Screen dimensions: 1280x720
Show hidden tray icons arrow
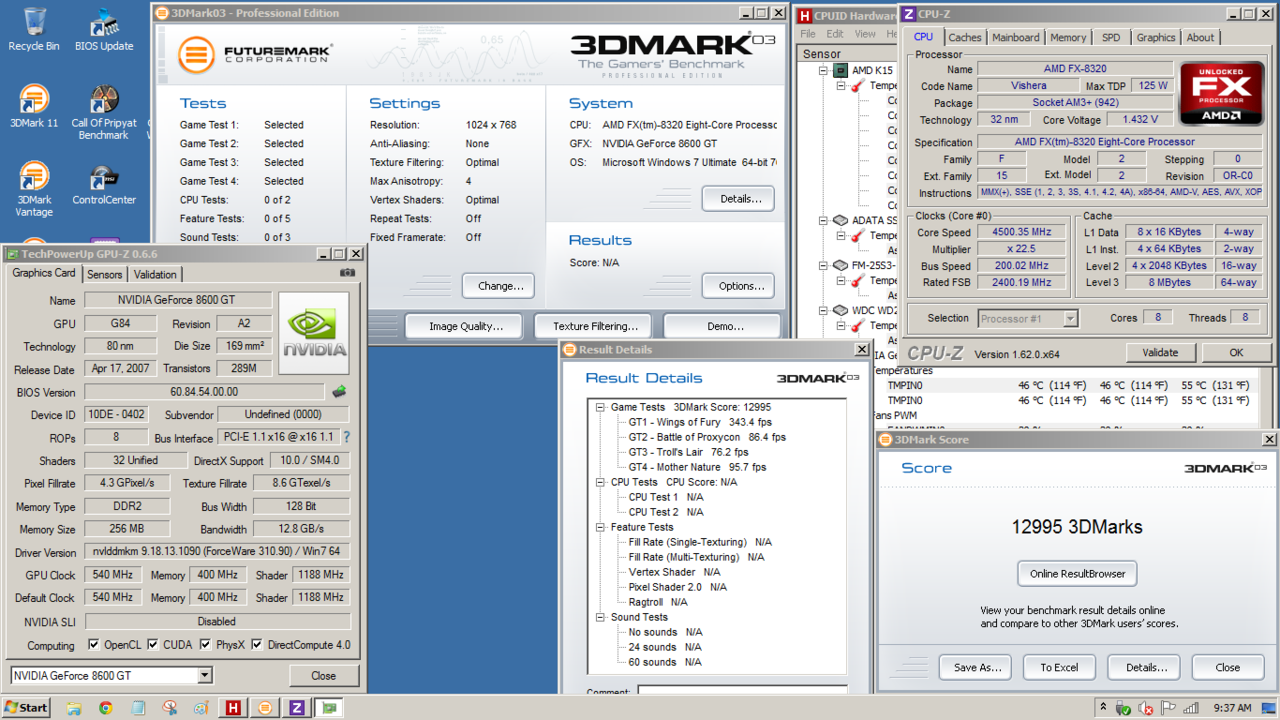(1103, 708)
